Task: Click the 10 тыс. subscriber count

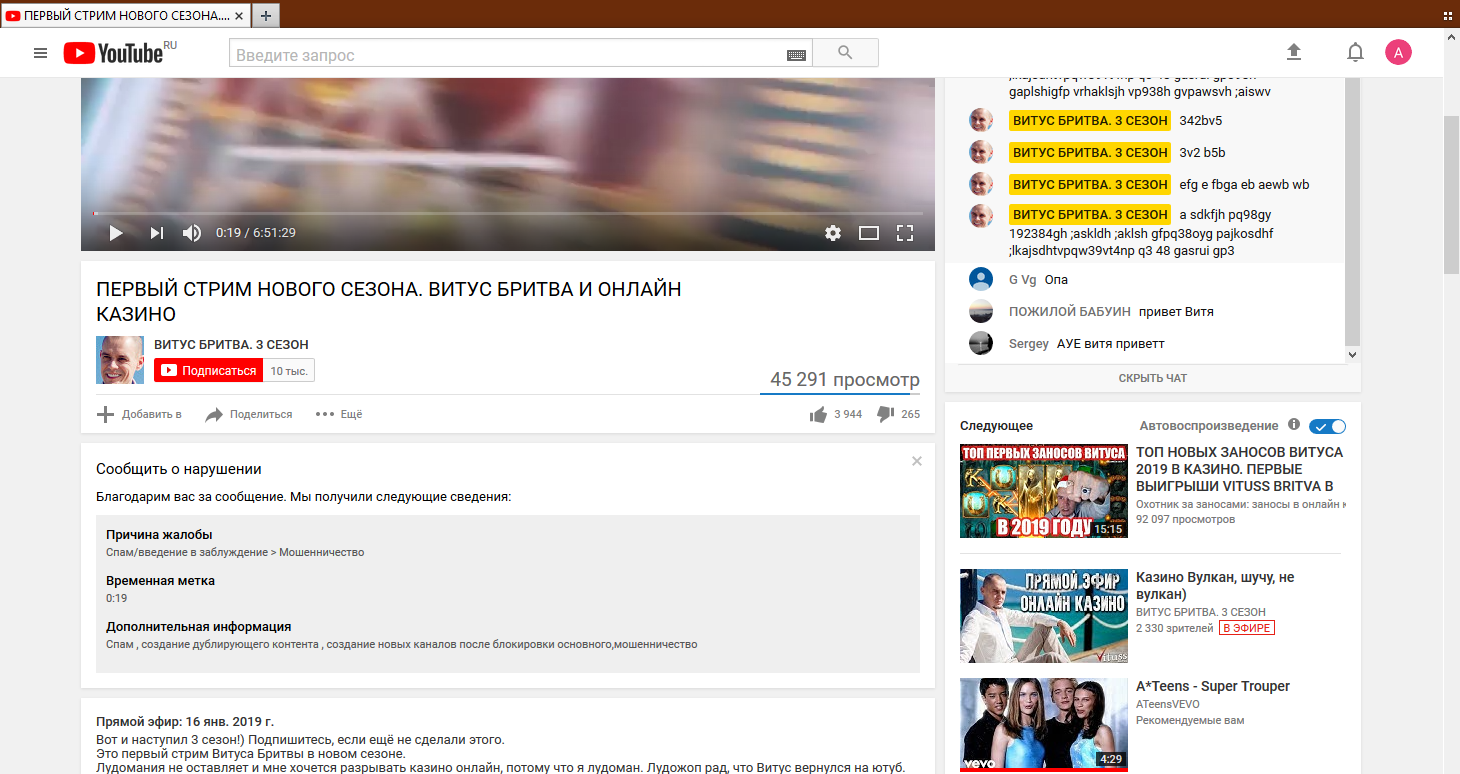Action: (x=289, y=370)
